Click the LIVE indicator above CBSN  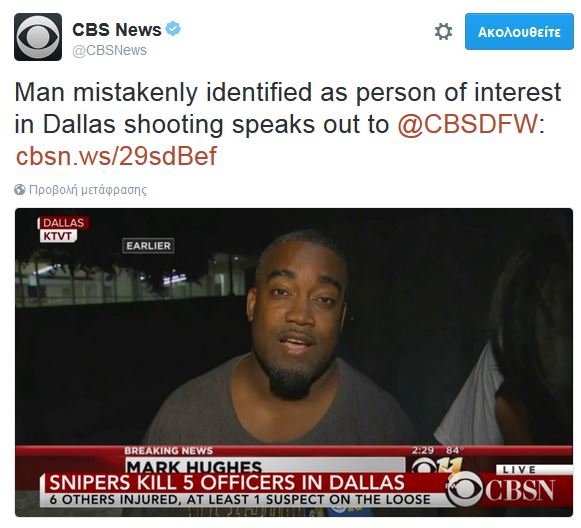[519, 469]
